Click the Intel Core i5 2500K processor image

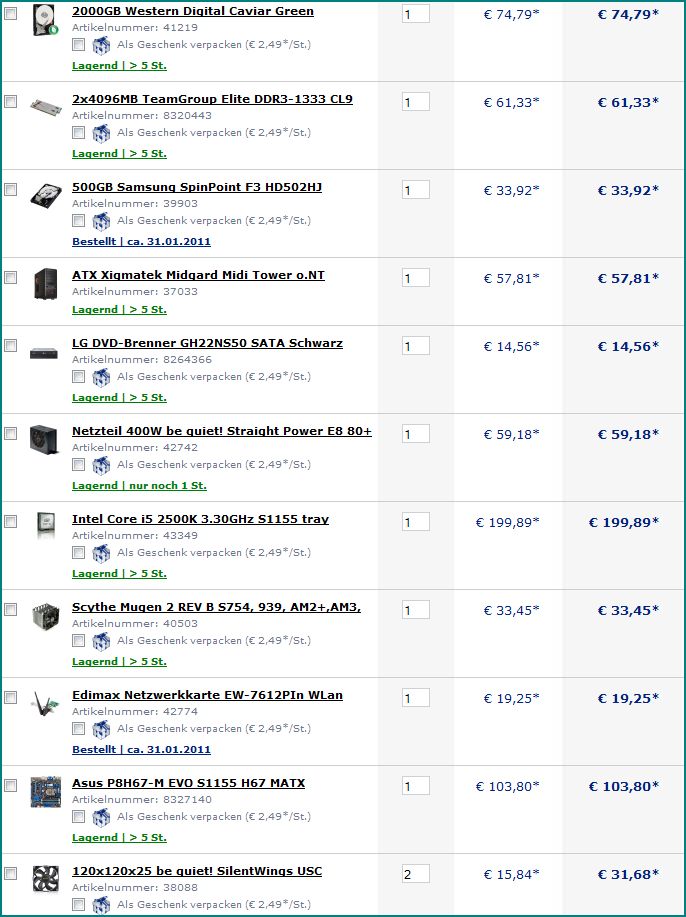[46, 527]
